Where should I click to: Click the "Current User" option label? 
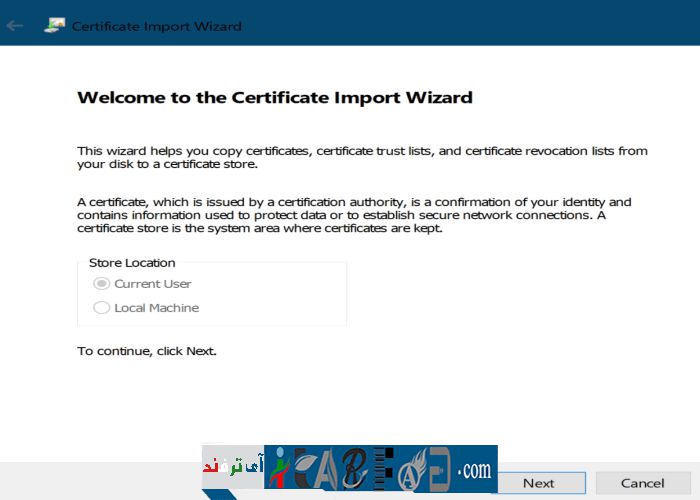coord(152,284)
